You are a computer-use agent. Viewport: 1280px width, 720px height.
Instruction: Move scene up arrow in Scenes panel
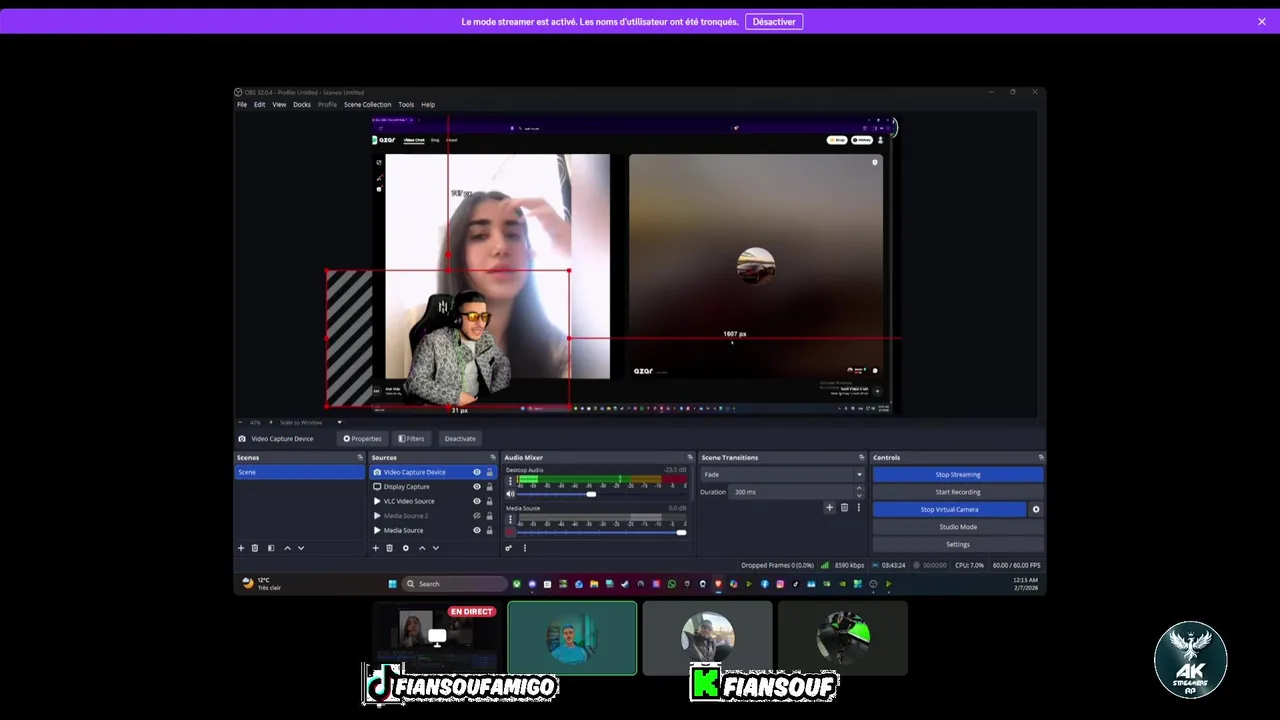tap(287, 548)
